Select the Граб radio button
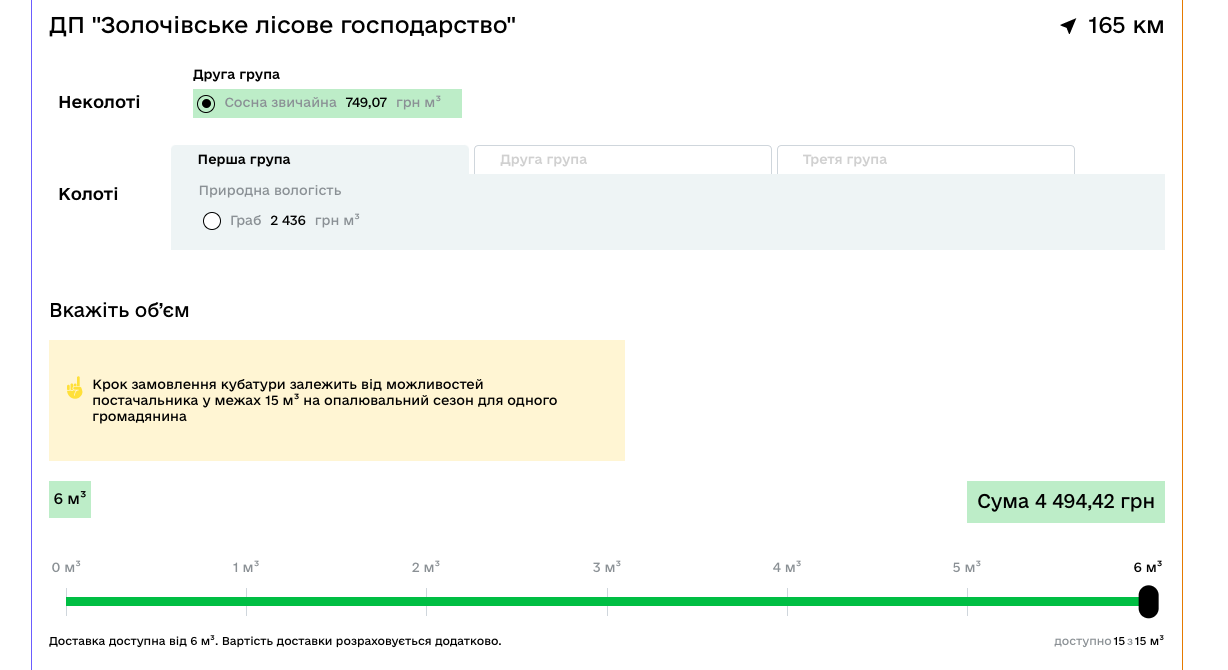 coord(212,221)
